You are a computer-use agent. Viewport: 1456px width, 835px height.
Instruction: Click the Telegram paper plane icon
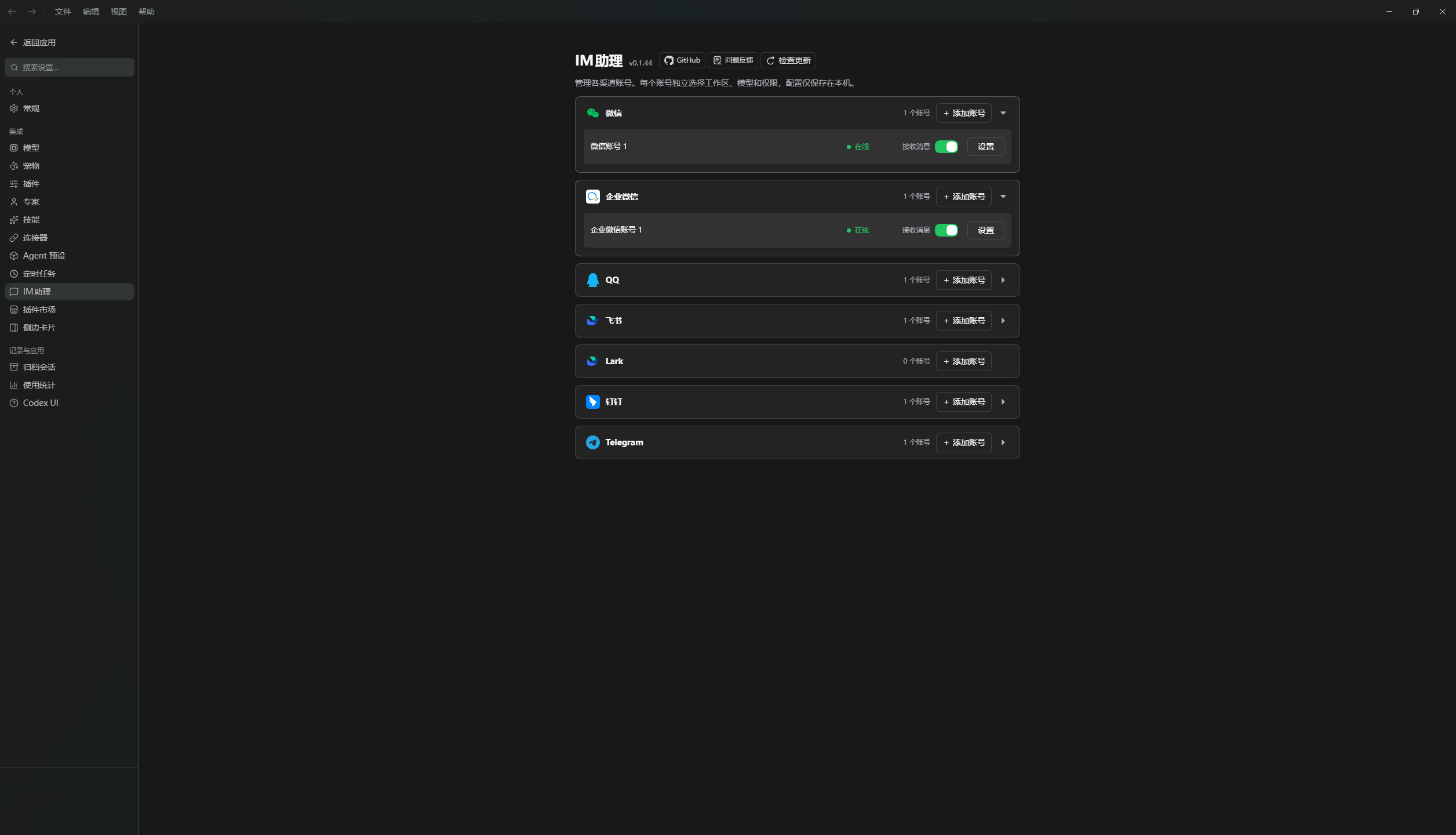click(x=592, y=442)
